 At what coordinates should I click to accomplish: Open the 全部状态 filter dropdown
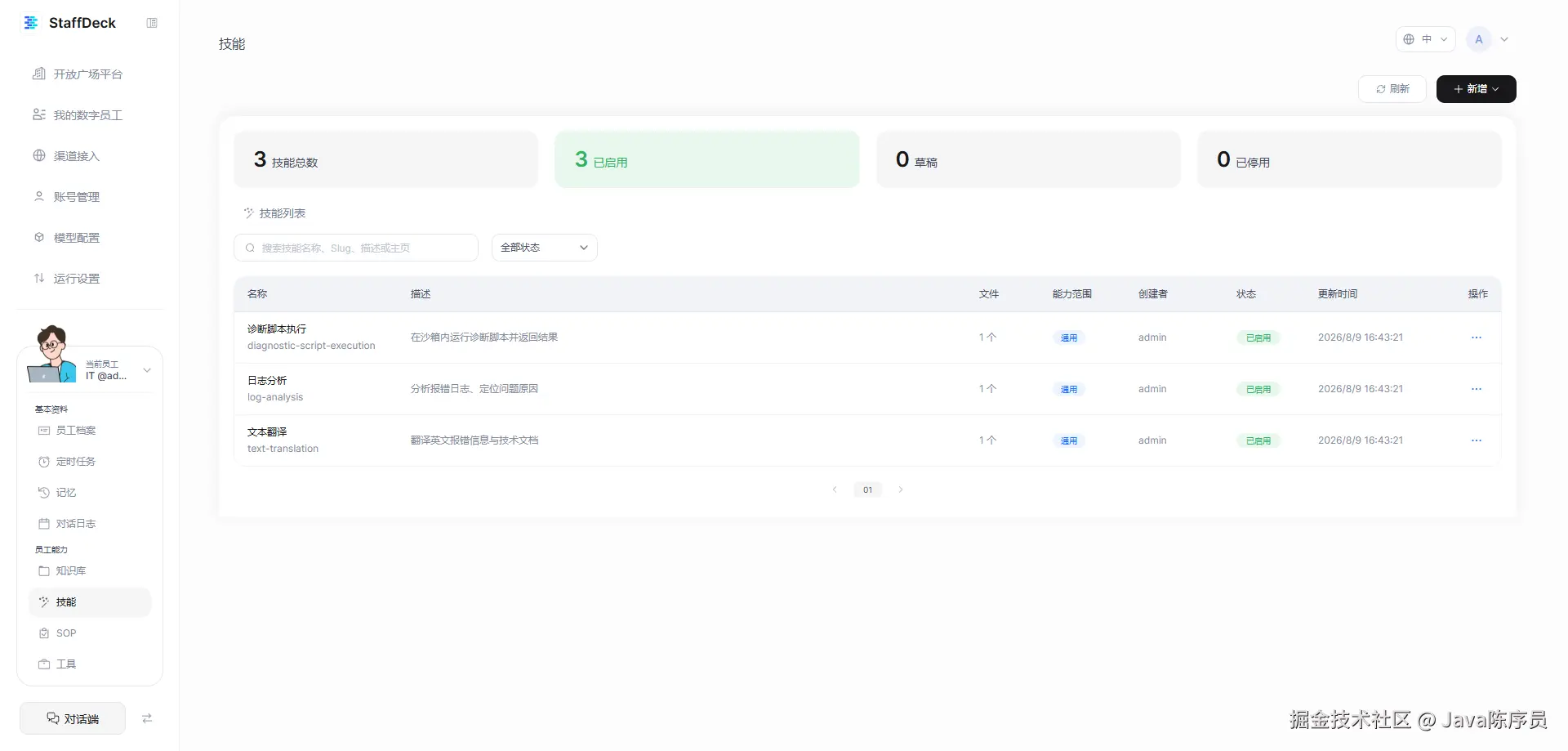(x=545, y=248)
